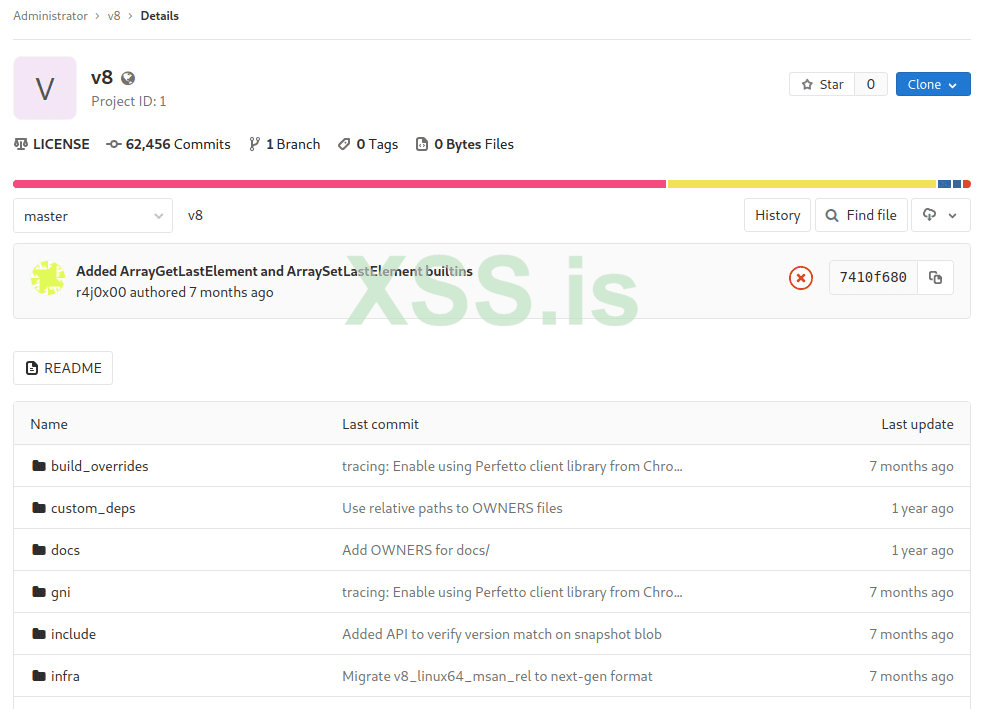Click the 1 year ago time for docs
The width and height of the screenshot is (982, 709).
click(923, 551)
